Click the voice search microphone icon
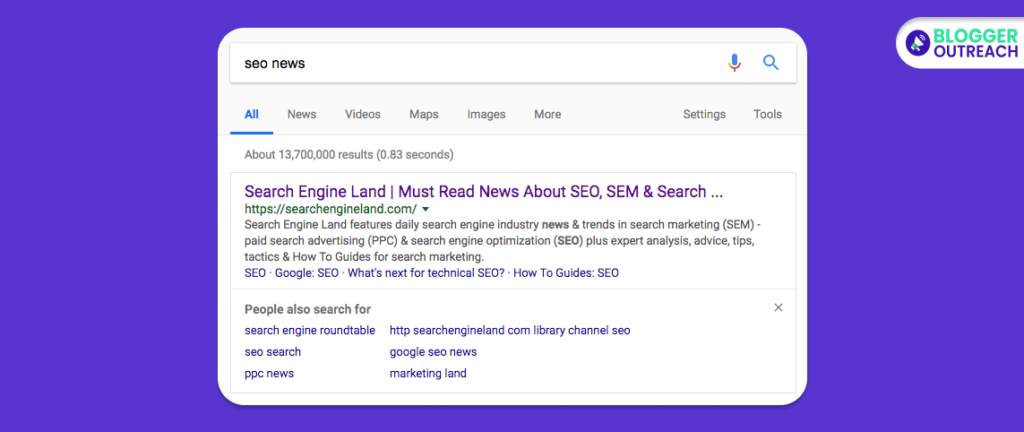Screen dimensions: 1024x432 pos(735,63)
